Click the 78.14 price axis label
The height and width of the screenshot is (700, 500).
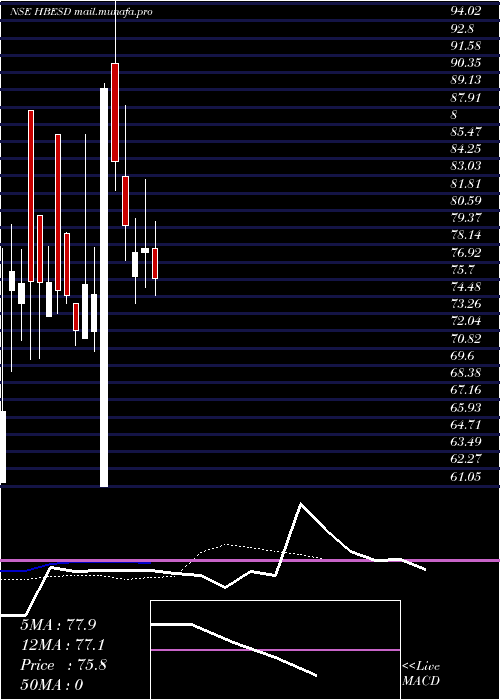[x=466, y=235]
